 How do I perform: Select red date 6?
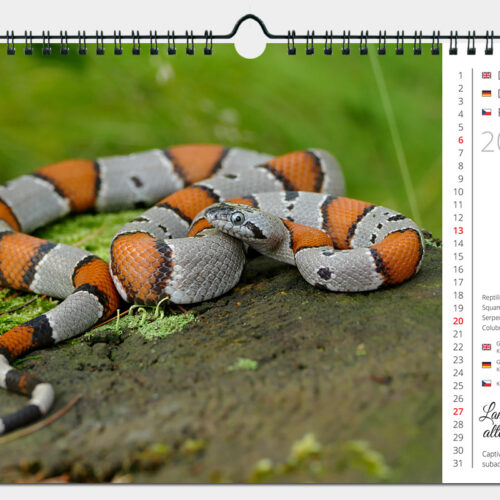460,140
